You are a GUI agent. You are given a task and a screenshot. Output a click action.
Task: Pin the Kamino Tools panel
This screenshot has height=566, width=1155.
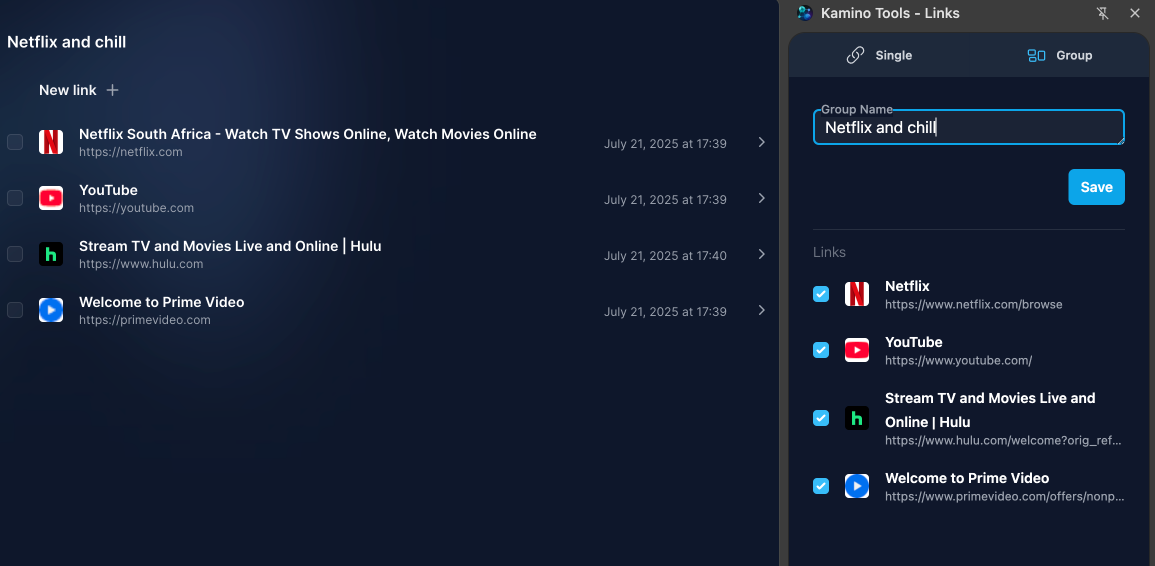tap(1103, 13)
